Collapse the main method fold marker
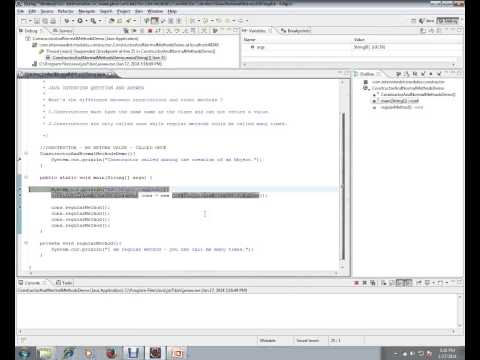Viewport: 480px width, 360px height. click(26, 177)
